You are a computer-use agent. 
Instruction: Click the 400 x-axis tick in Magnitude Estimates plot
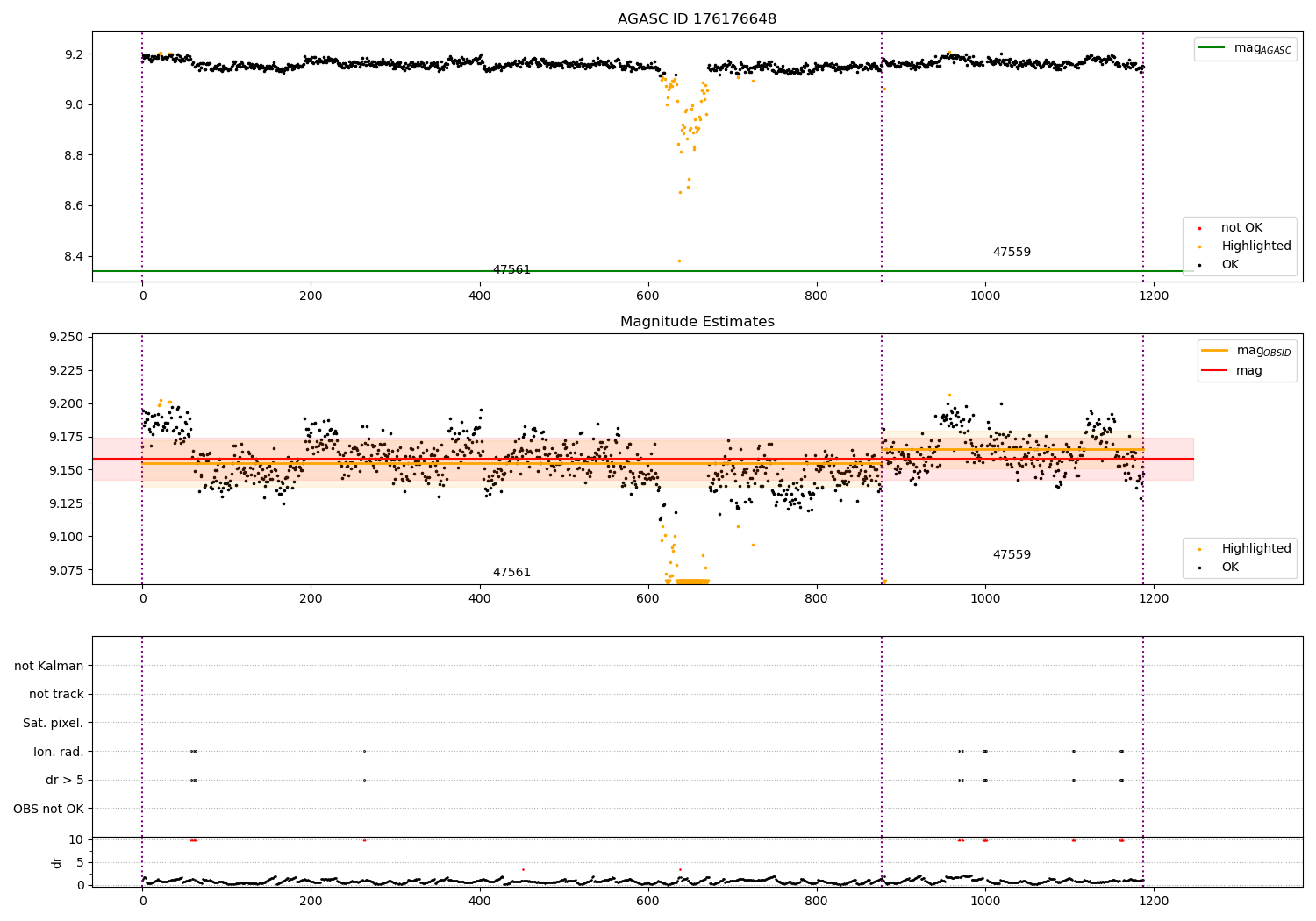point(479,599)
